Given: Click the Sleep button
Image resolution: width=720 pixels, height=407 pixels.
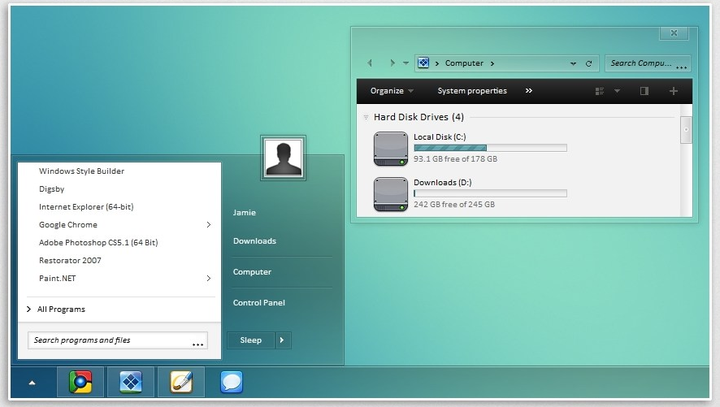Looking at the screenshot, I should 251,340.
